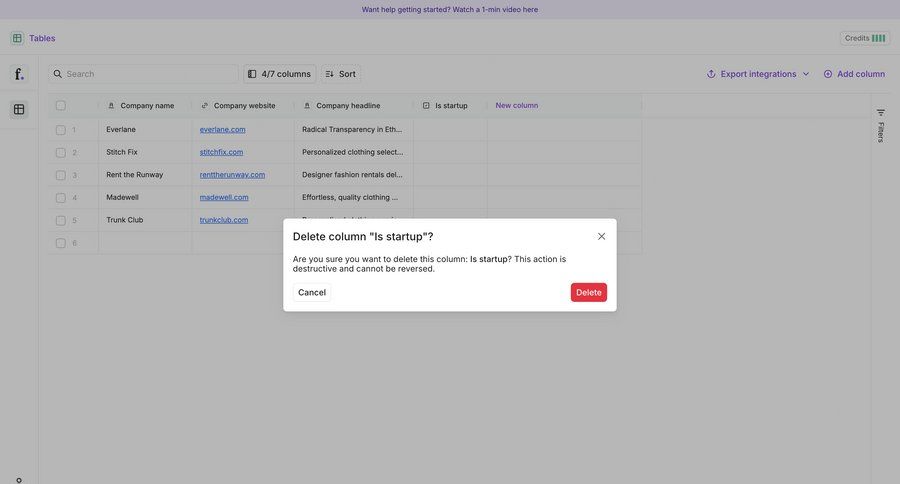The width and height of the screenshot is (900, 484).
Task: Check the box for empty row 6
Action: click(60, 243)
